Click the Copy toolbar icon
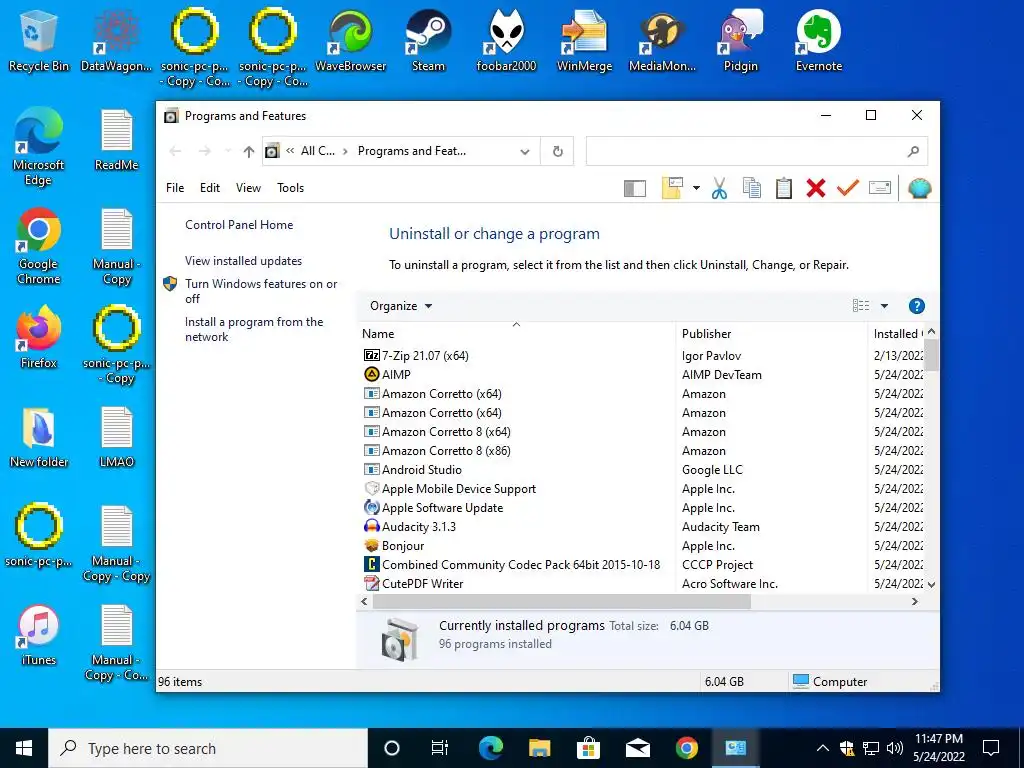This screenshot has height=768, width=1024. pos(752,189)
